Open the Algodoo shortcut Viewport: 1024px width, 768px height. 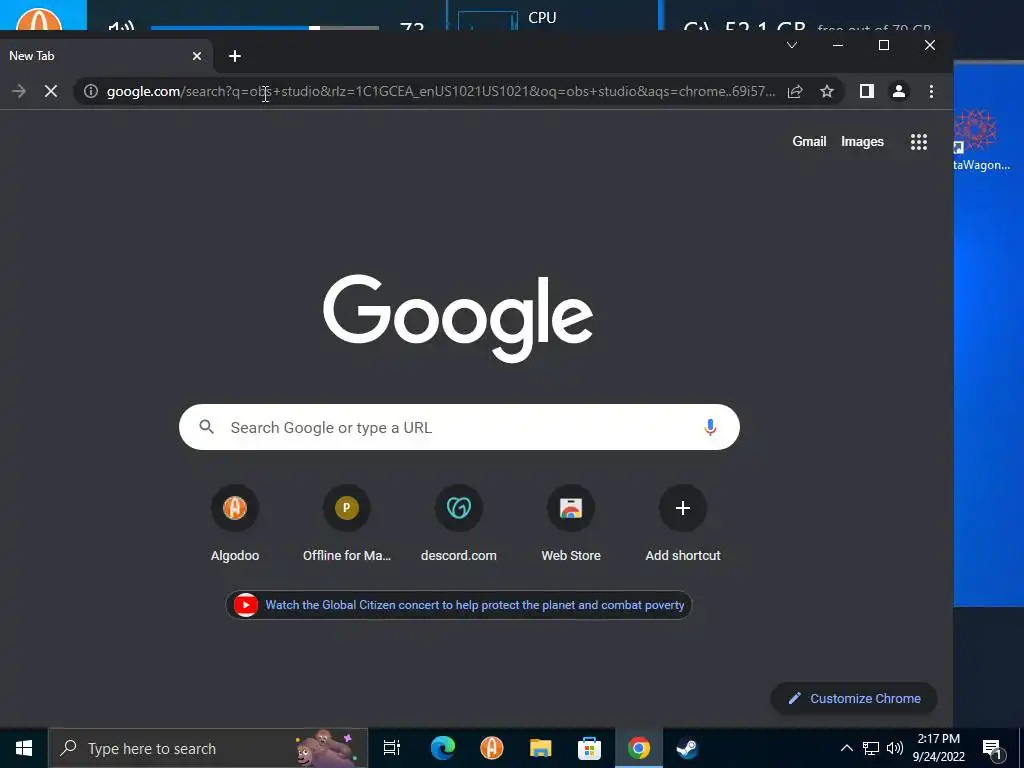[235, 523]
